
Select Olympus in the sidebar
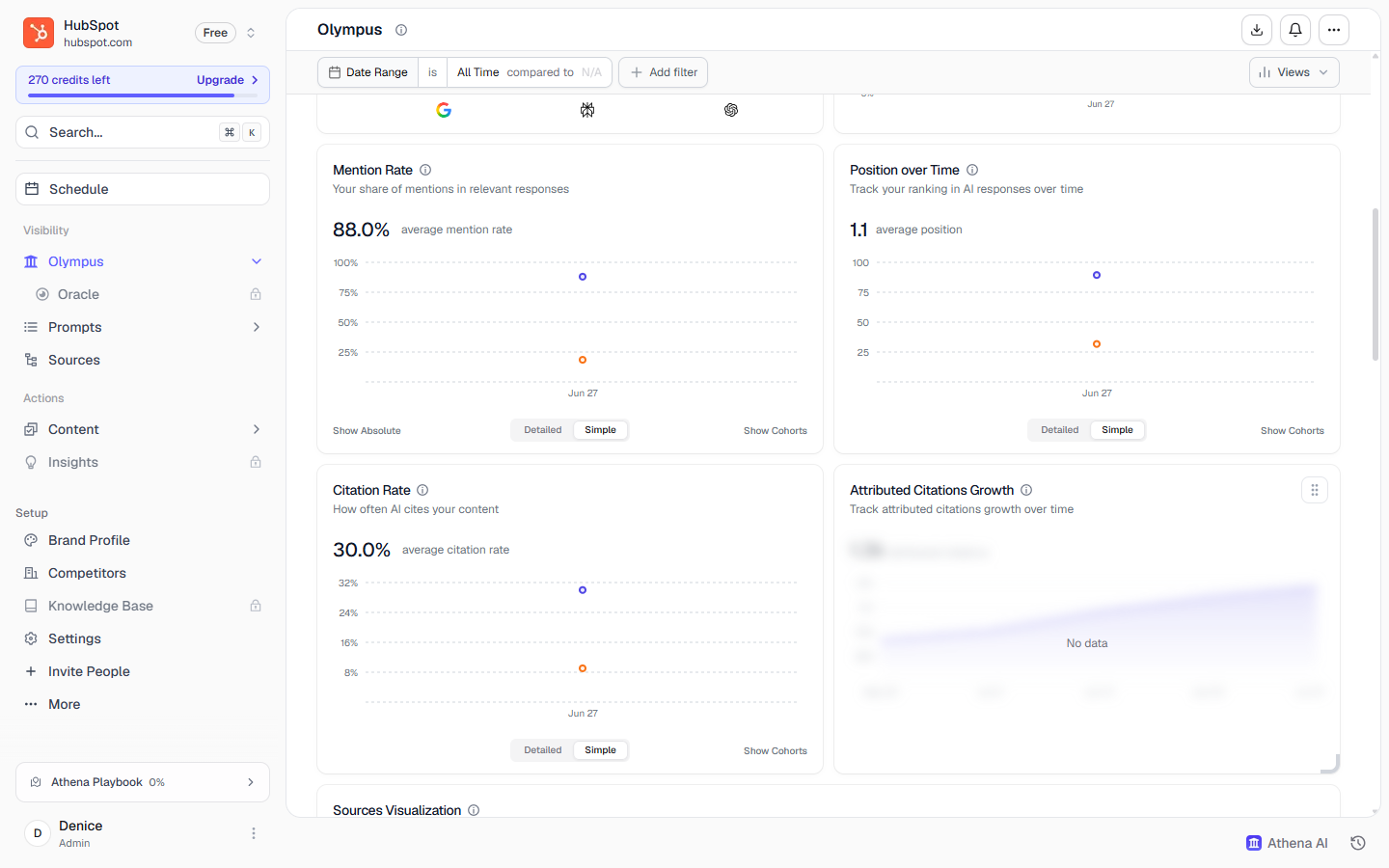pos(143,261)
